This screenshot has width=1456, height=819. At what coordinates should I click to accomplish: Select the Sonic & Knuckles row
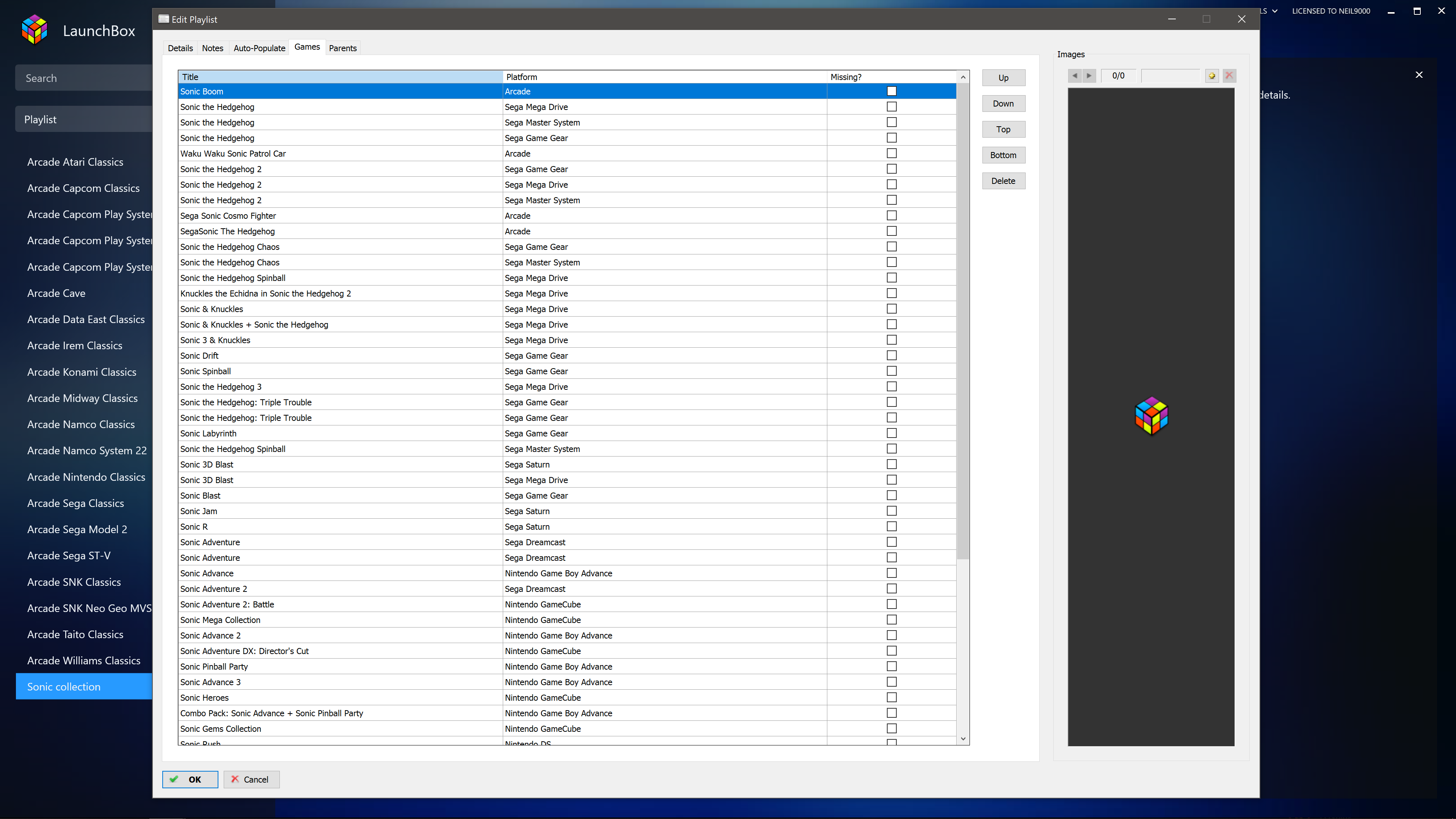(567, 309)
